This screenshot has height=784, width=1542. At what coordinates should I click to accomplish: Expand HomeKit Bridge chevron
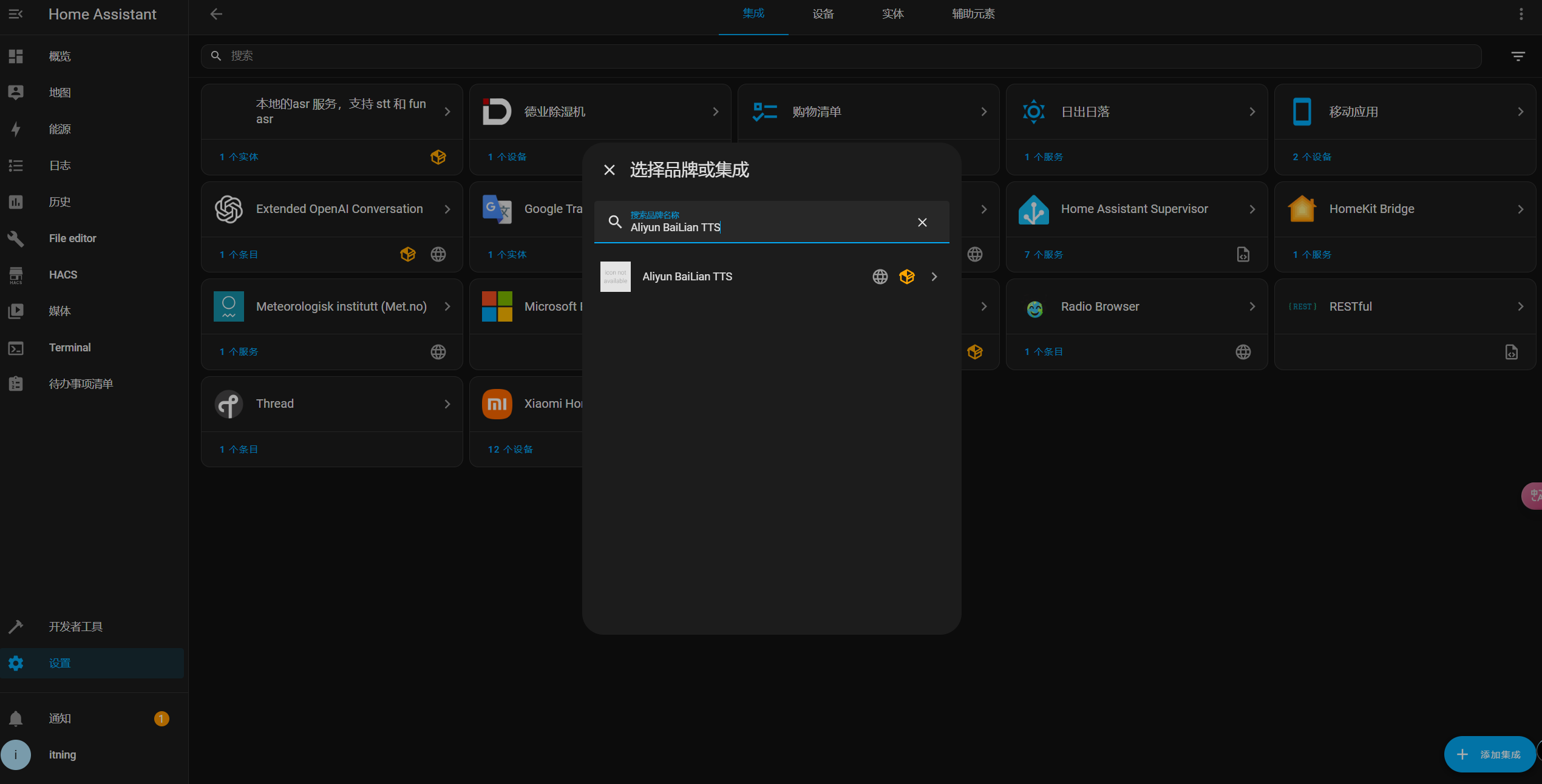pos(1521,209)
